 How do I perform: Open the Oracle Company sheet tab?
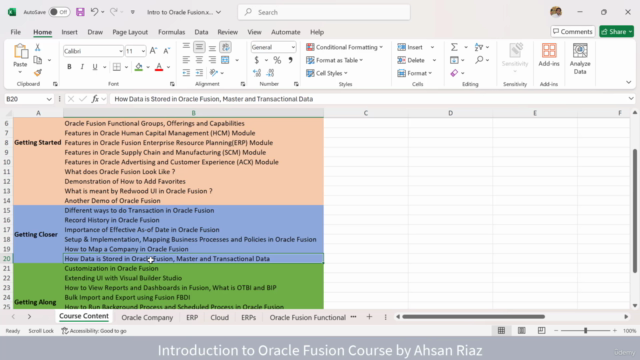click(x=147, y=317)
